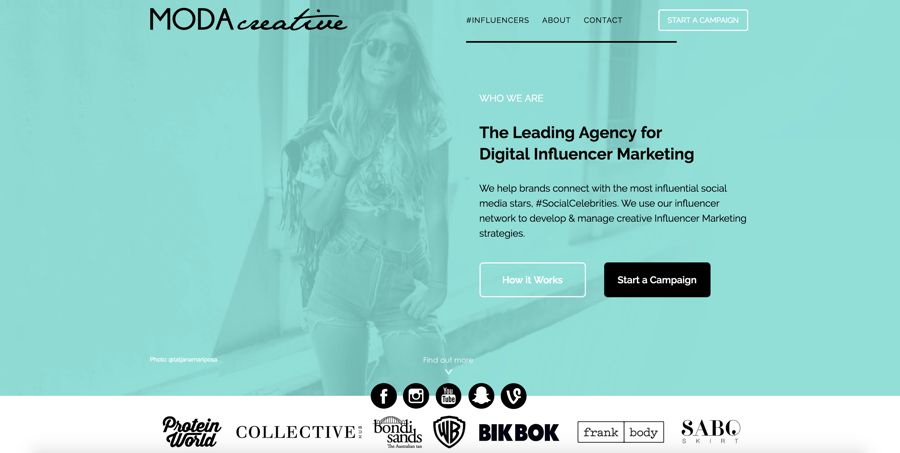Open the Instagram social icon
The image size is (900, 453).
416,396
